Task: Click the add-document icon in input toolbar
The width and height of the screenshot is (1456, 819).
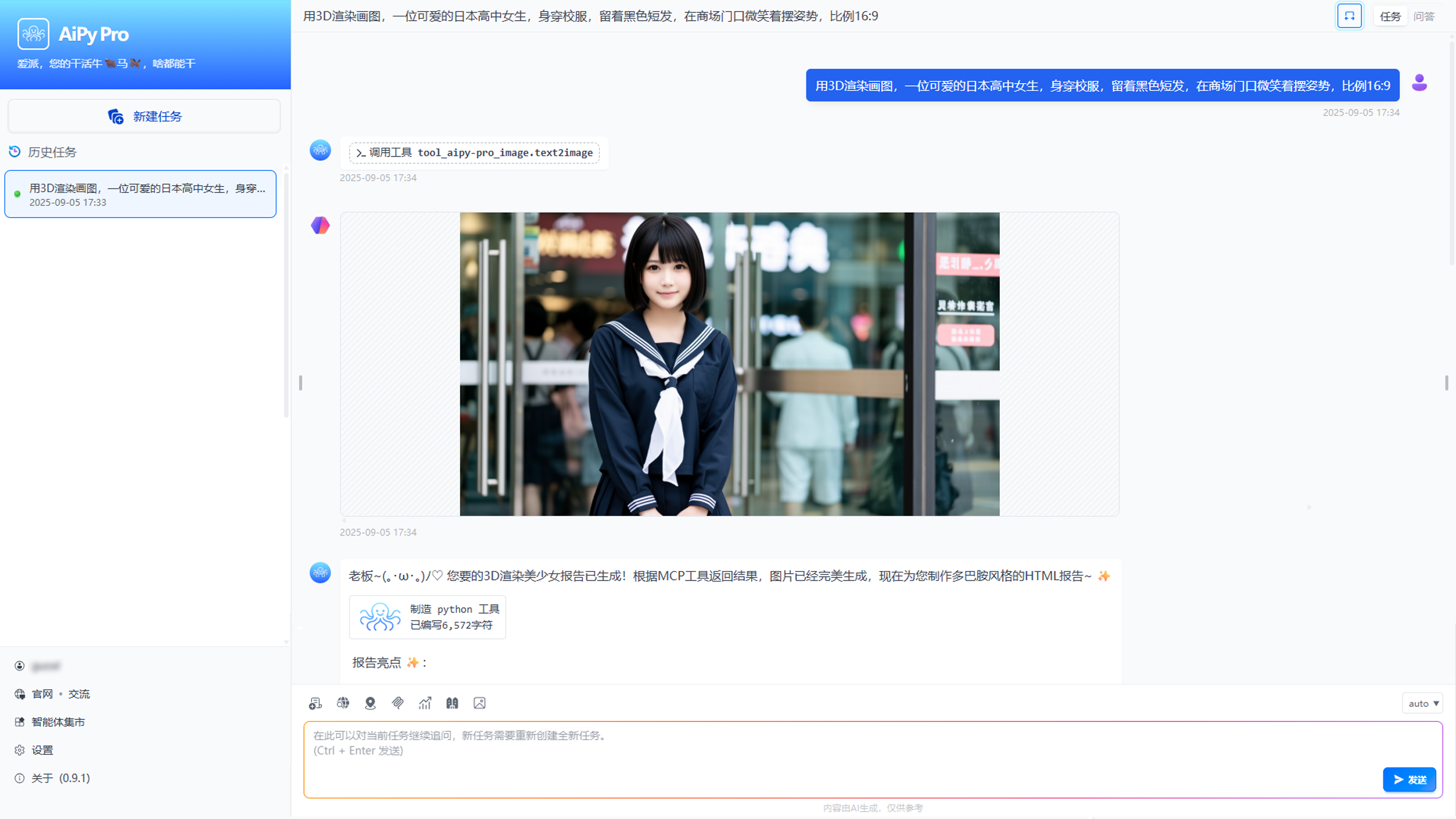Action: pyautogui.click(x=315, y=703)
